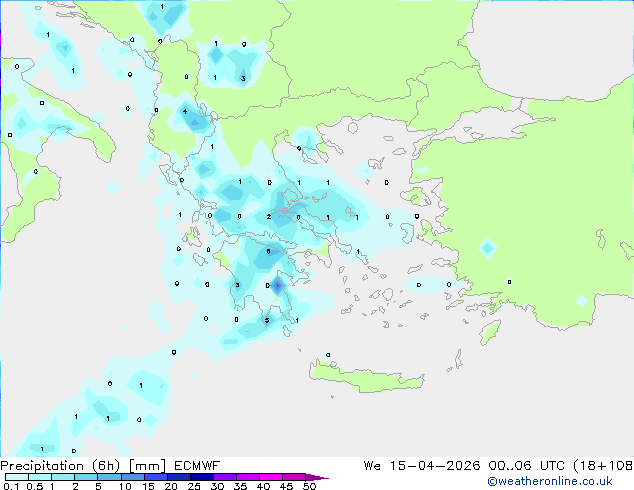Click the legend label '50'
Viewport: 634px width, 490px height.
pyautogui.click(x=309, y=486)
